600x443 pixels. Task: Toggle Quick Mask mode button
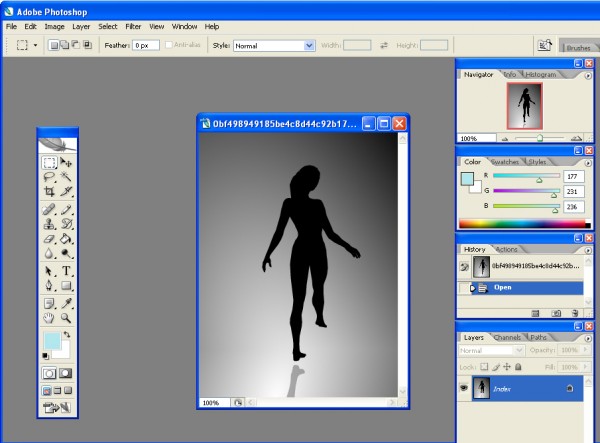point(66,373)
